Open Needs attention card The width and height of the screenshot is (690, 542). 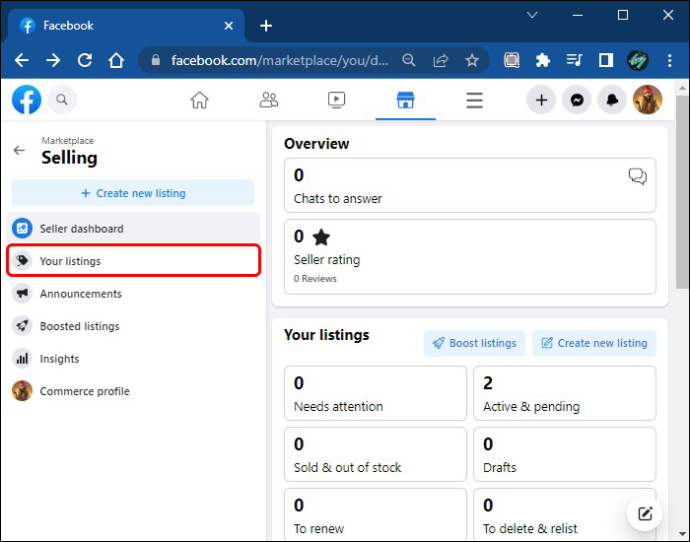tap(375, 393)
